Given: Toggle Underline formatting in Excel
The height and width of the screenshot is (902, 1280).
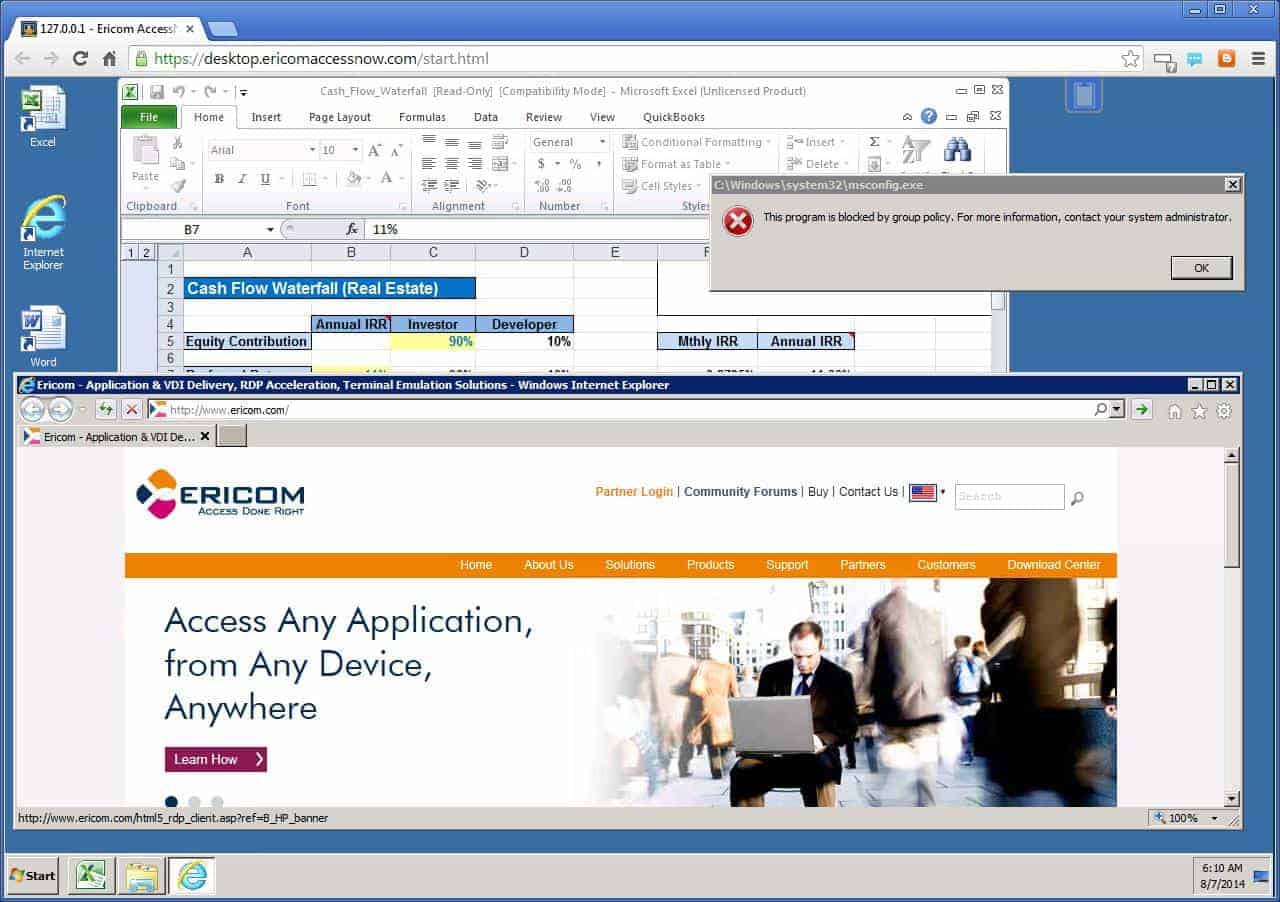Looking at the screenshot, I should [265, 179].
